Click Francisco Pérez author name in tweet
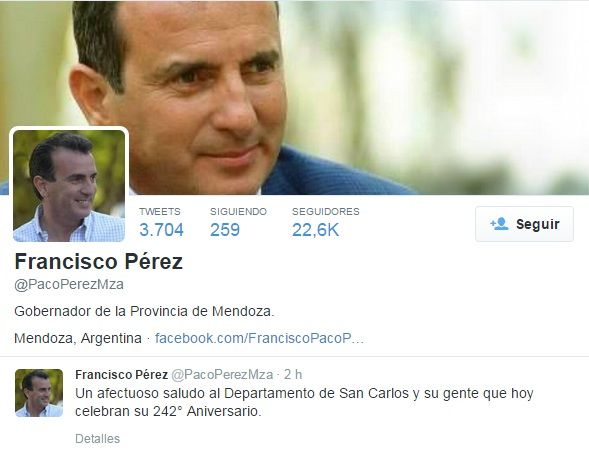The height and width of the screenshot is (459, 589). pos(121,374)
